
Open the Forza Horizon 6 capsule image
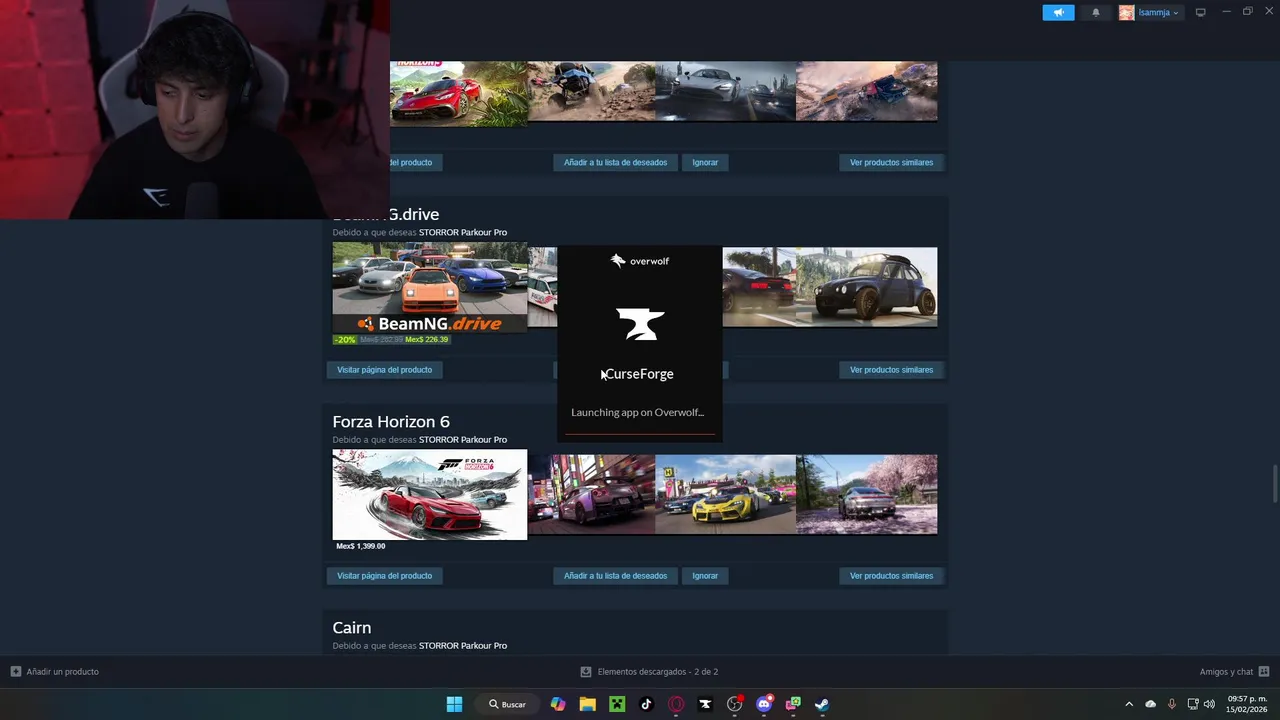click(x=430, y=494)
